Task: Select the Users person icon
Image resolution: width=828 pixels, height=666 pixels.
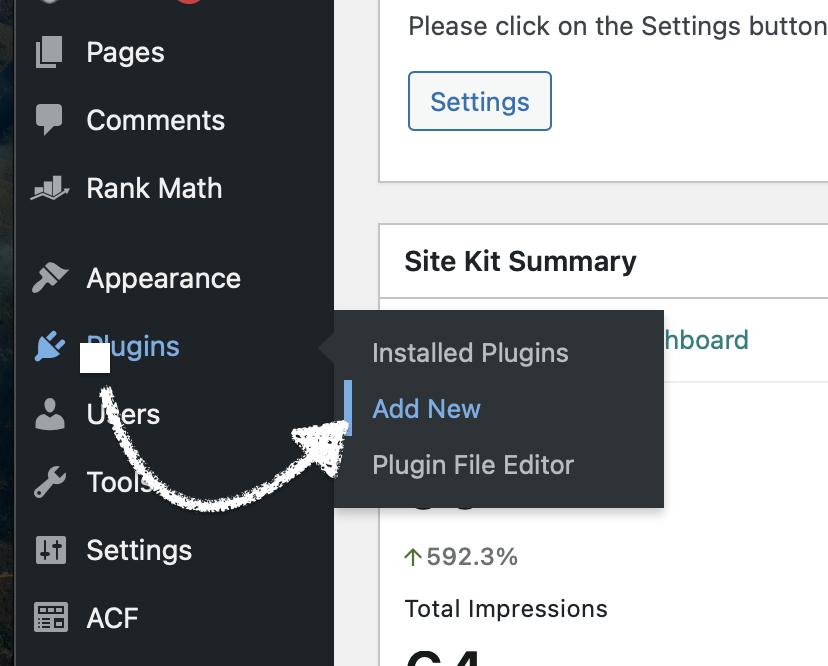Action: (x=50, y=414)
